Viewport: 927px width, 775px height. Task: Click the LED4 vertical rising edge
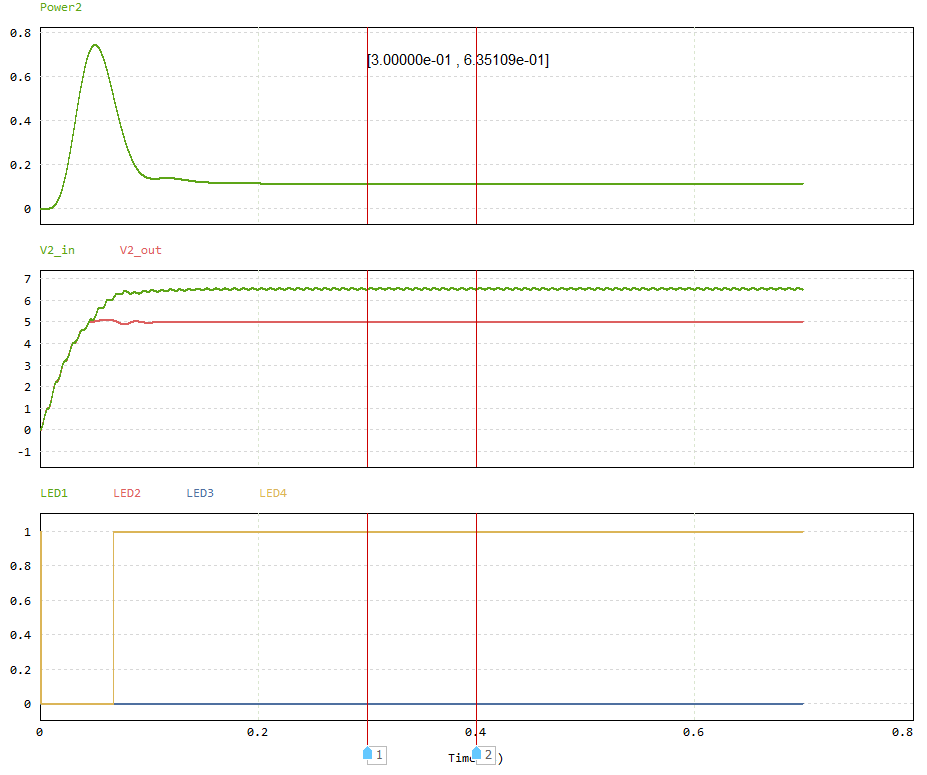coord(113,620)
